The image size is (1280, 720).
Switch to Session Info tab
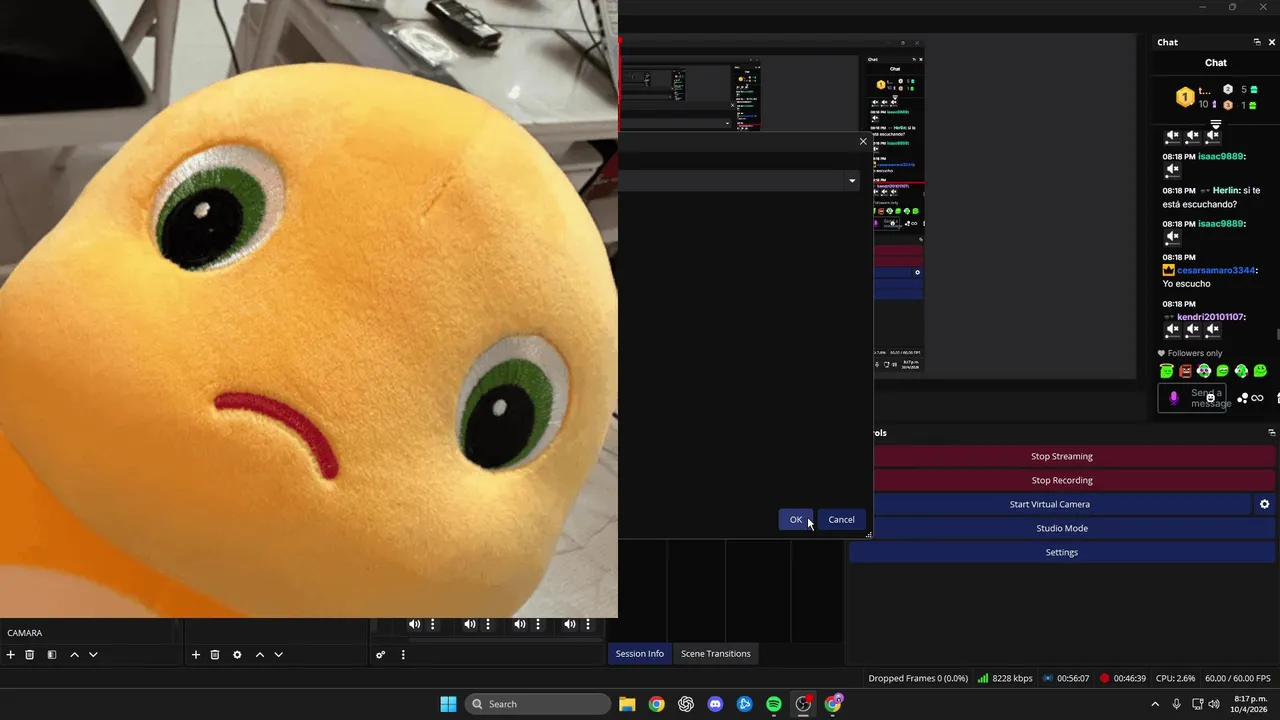tap(639, 654)
